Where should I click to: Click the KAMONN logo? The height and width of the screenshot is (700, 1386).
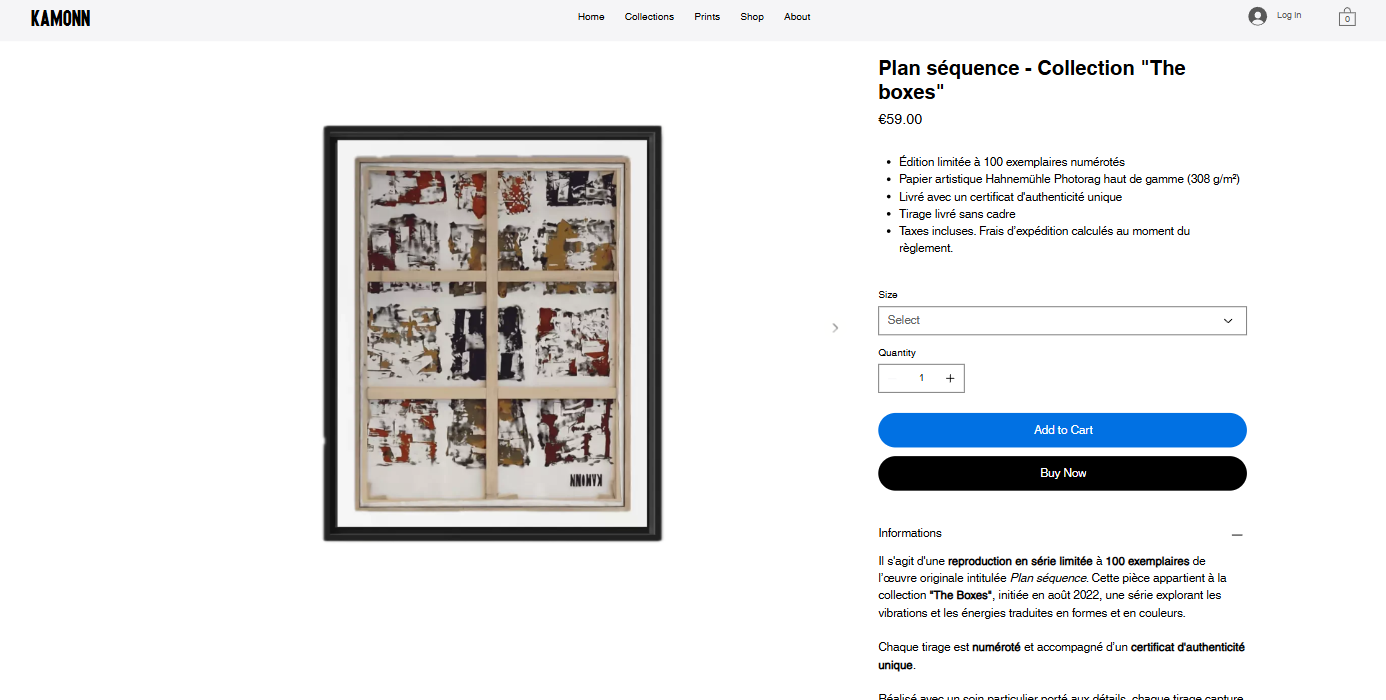click(x=60, y=18)
